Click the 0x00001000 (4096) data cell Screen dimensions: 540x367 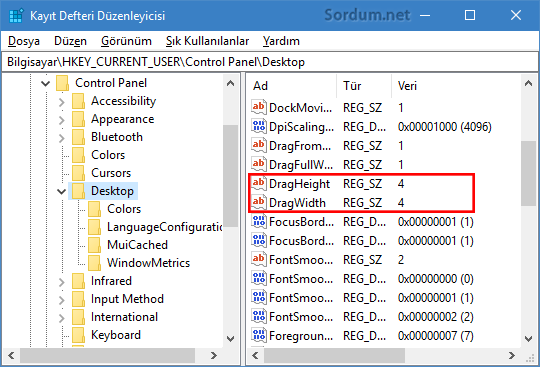(x=444, y=127)
